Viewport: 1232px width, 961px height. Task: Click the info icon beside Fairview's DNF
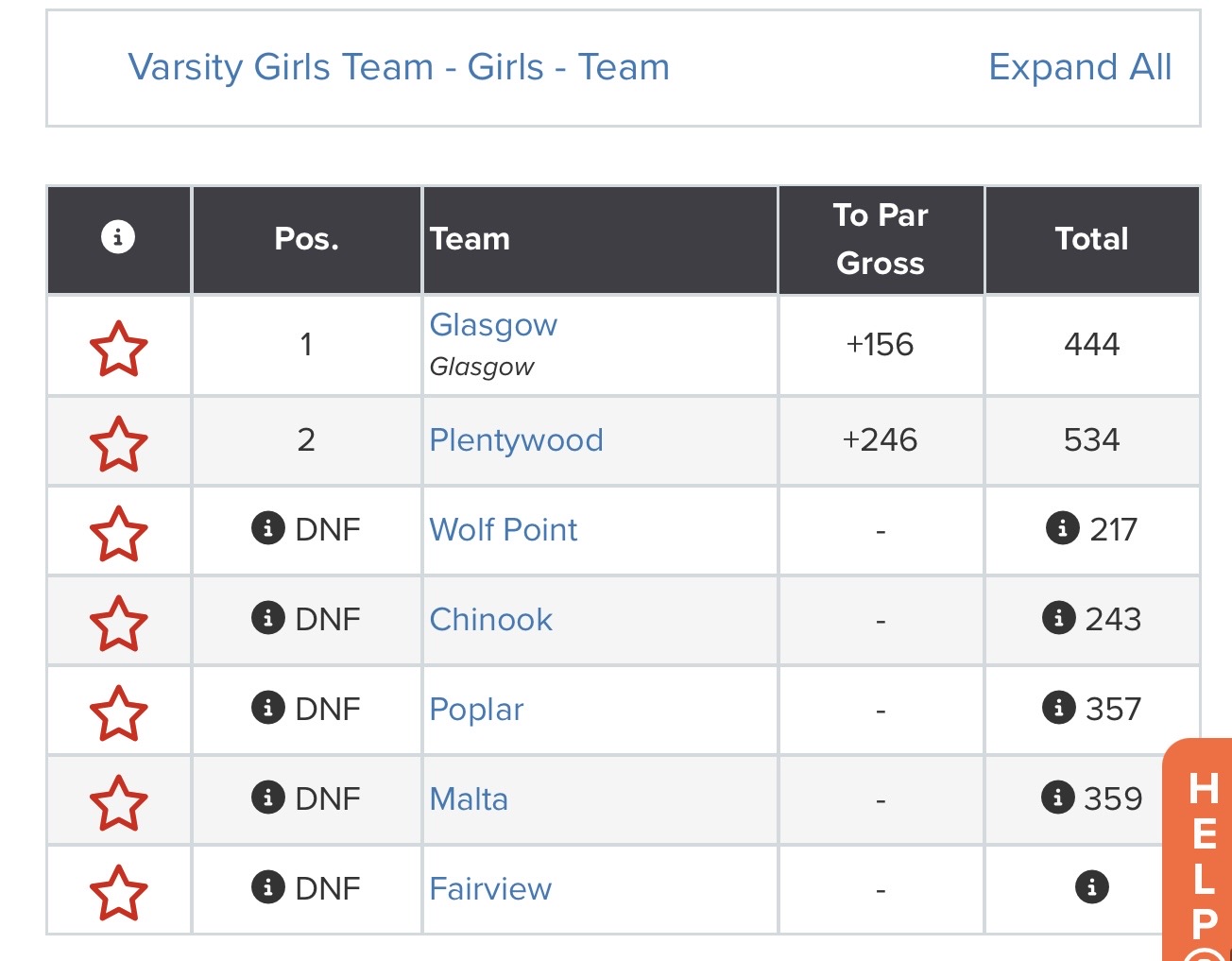coord(268,887)
